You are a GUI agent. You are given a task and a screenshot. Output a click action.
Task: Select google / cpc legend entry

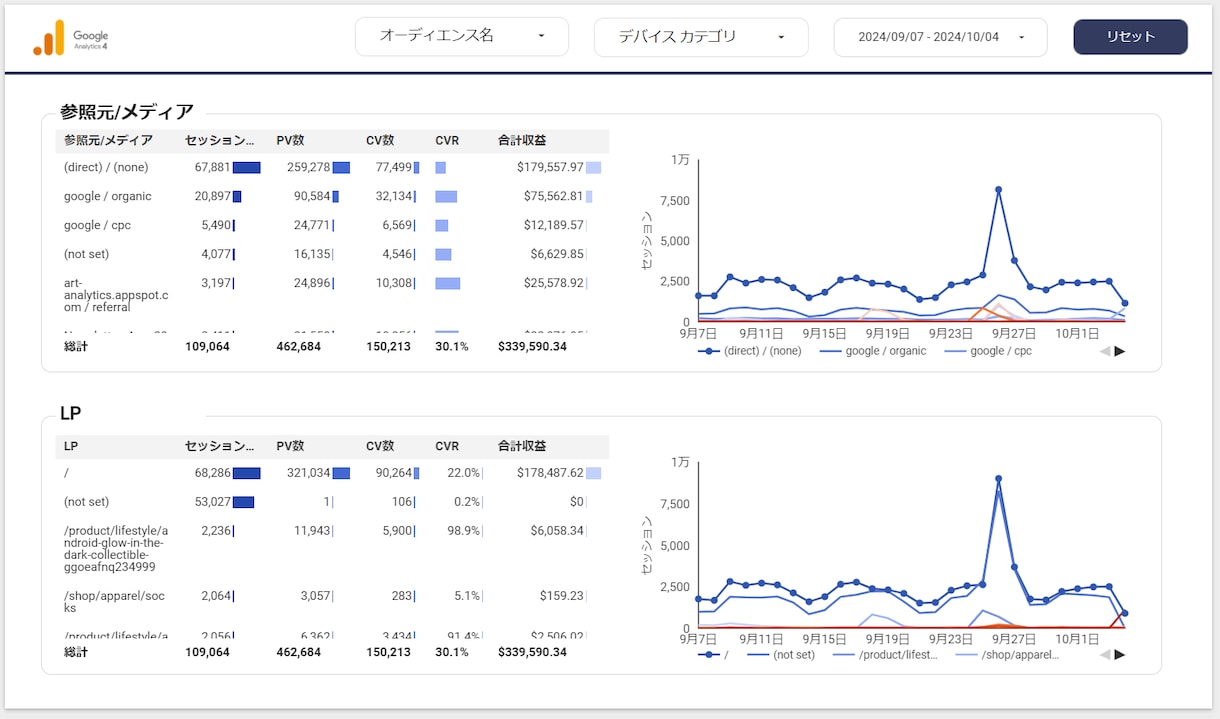(988, 351)
